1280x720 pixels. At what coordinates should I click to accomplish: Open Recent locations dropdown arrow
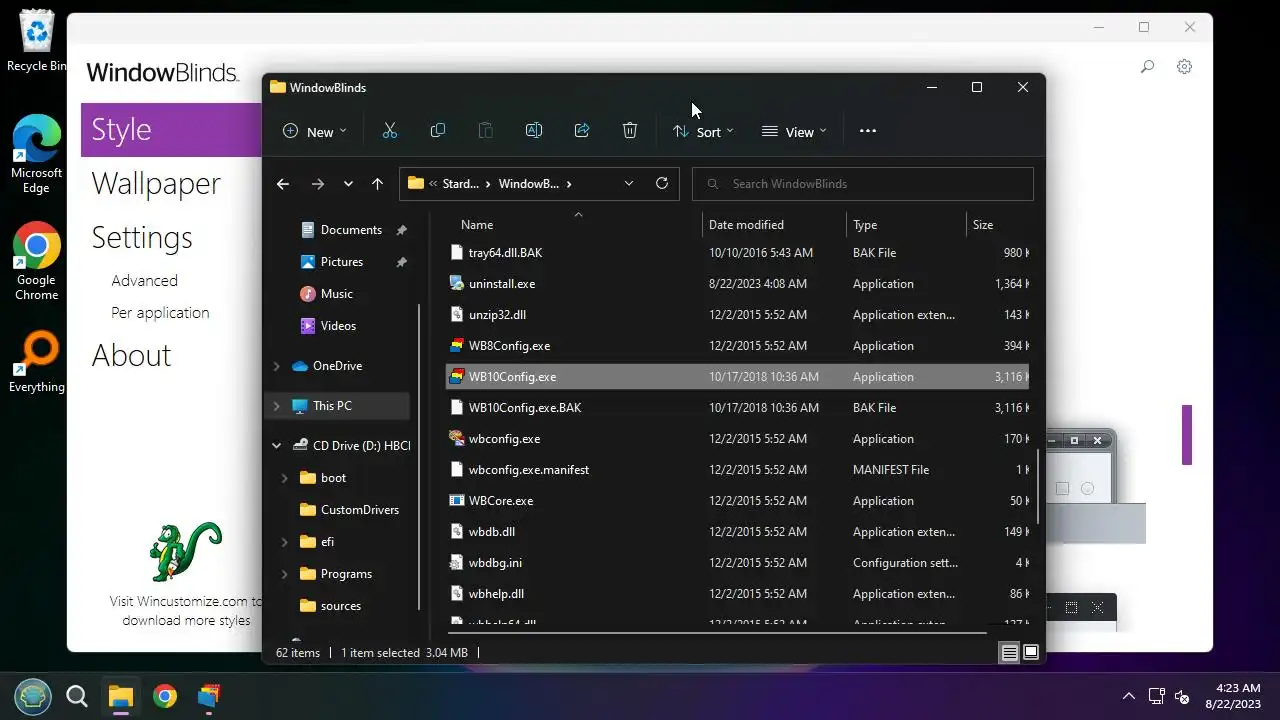coord(348,184)
